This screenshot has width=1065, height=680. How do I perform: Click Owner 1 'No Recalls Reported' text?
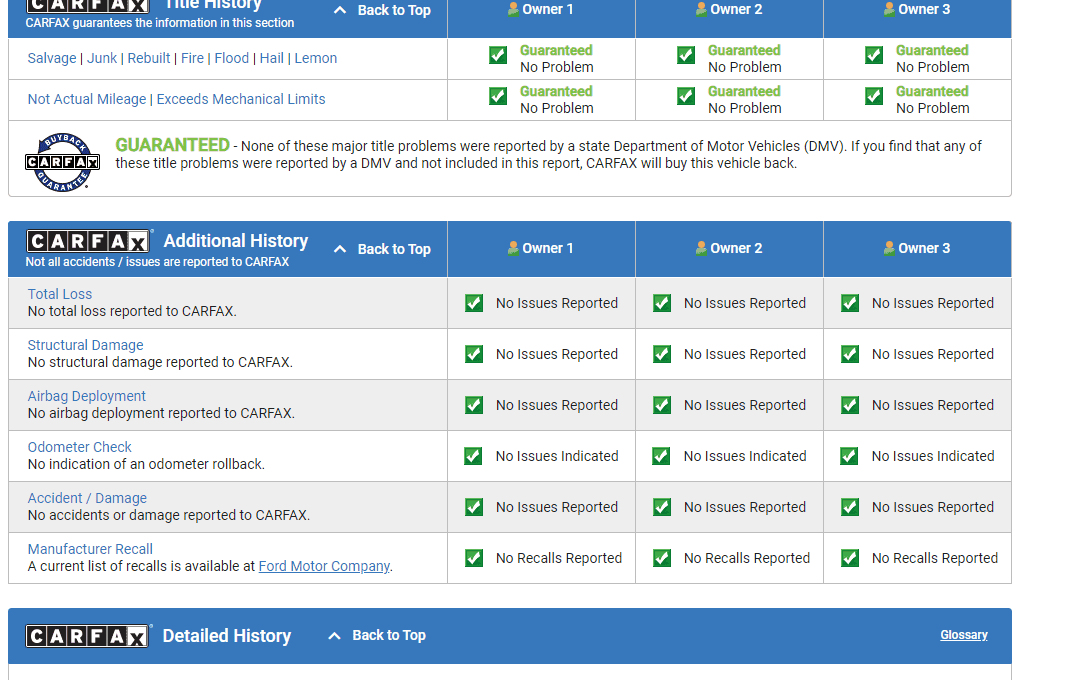click(559, 558)
